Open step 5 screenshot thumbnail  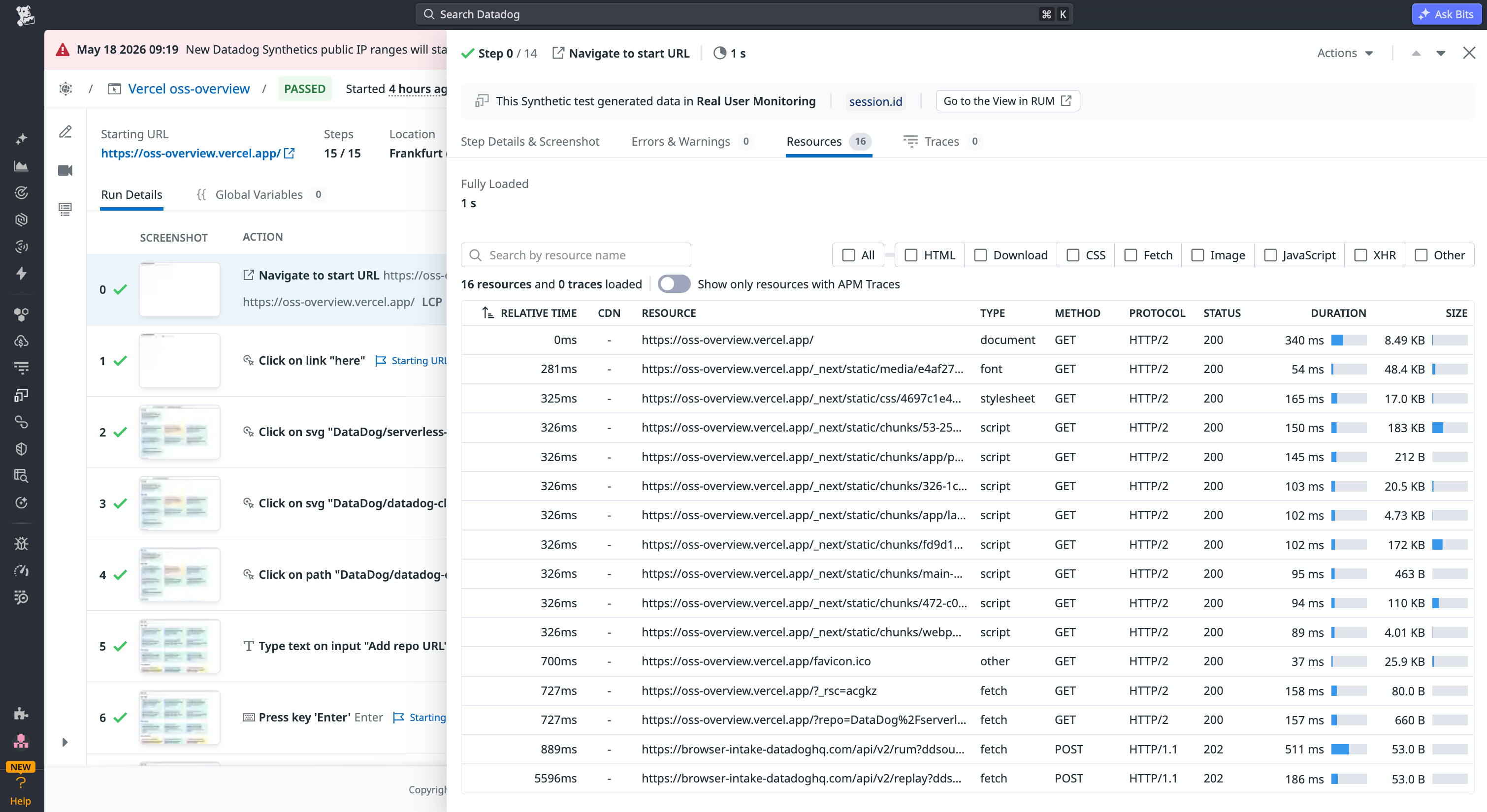[180, 646]
